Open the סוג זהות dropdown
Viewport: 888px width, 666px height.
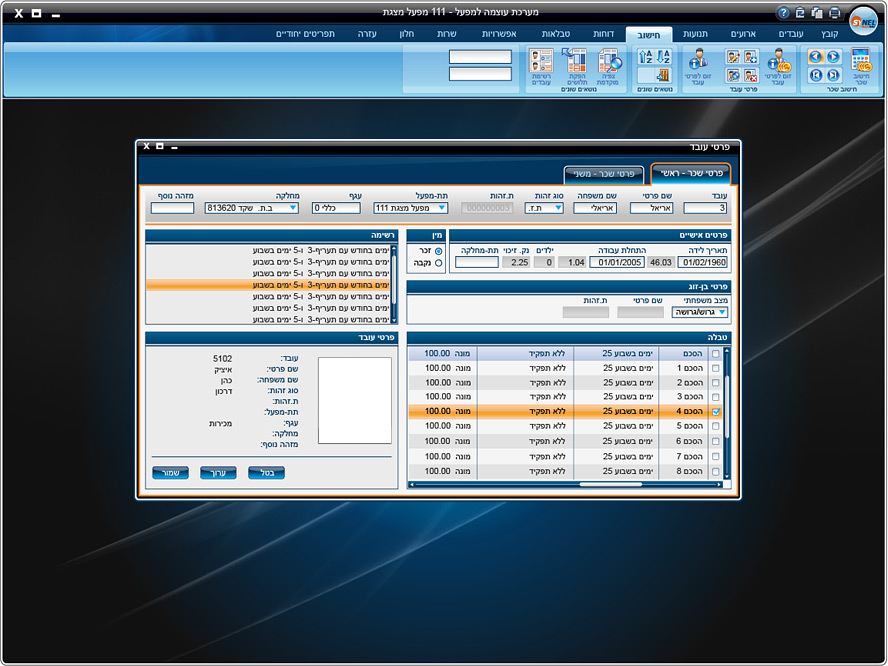558,208
